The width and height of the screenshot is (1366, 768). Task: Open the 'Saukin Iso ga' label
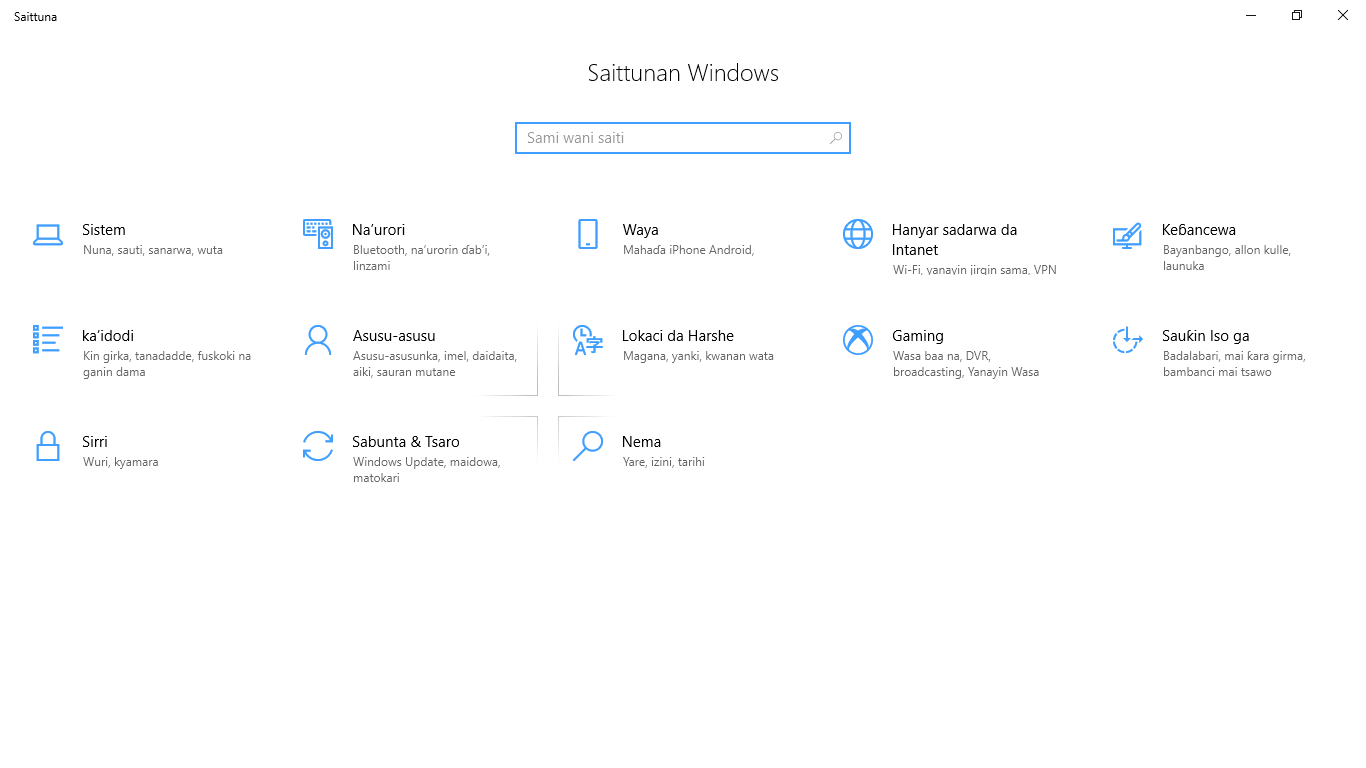click(1206, 336)
